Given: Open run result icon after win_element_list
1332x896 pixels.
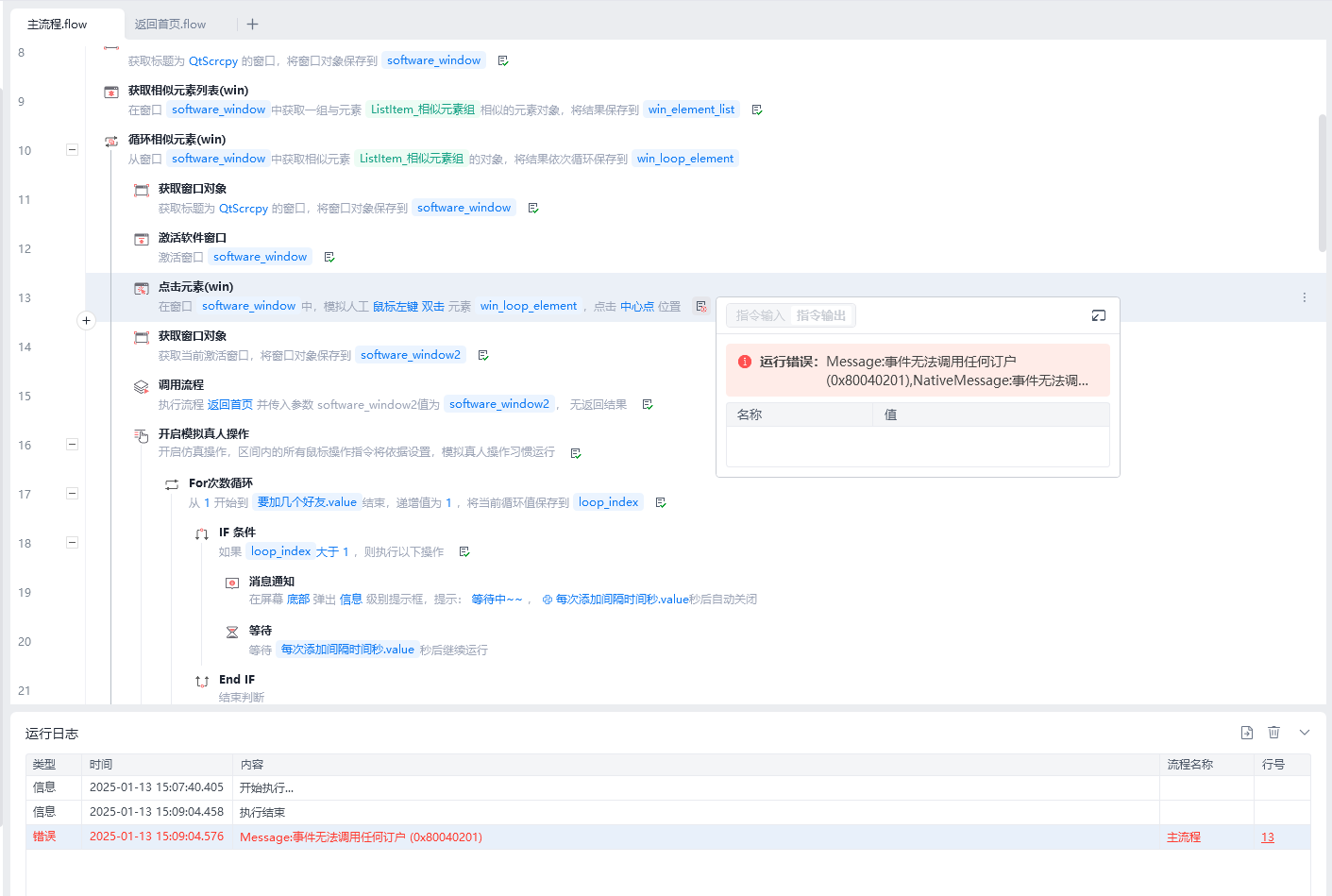Looking at the screenshot, I should 757,110.
